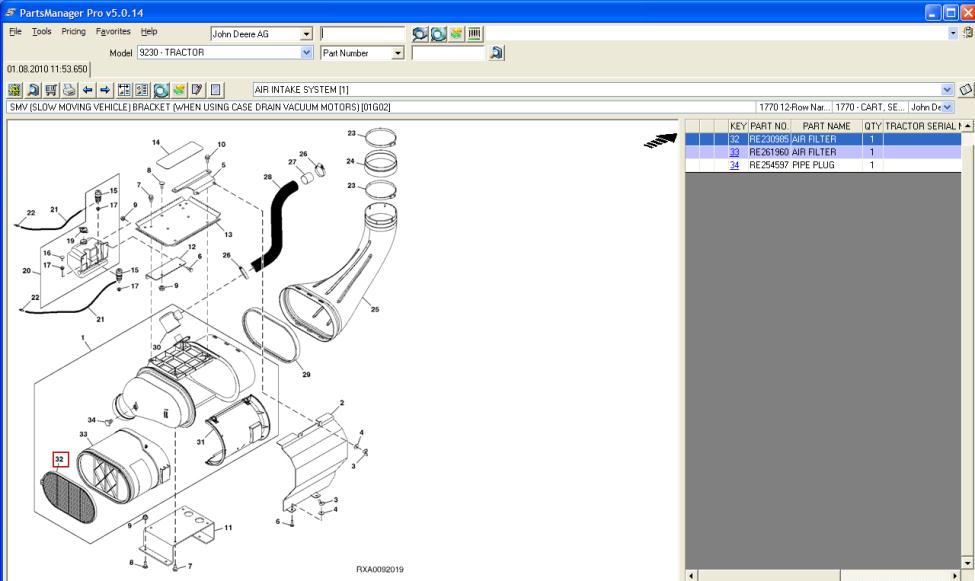Click callout number 14 in the diagram

(x=156, y=142)
